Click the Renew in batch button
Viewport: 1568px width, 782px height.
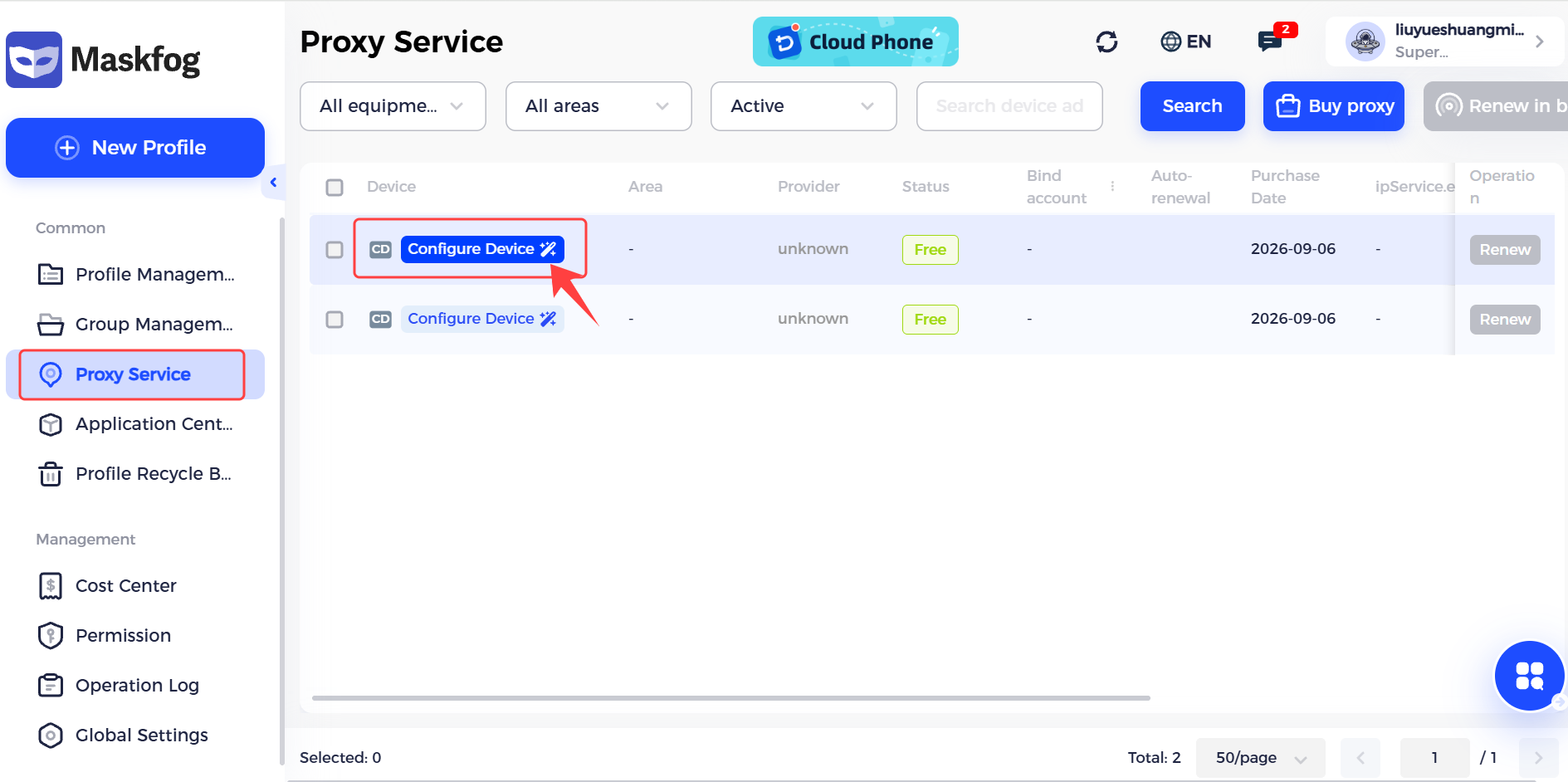click(1496, 106)
